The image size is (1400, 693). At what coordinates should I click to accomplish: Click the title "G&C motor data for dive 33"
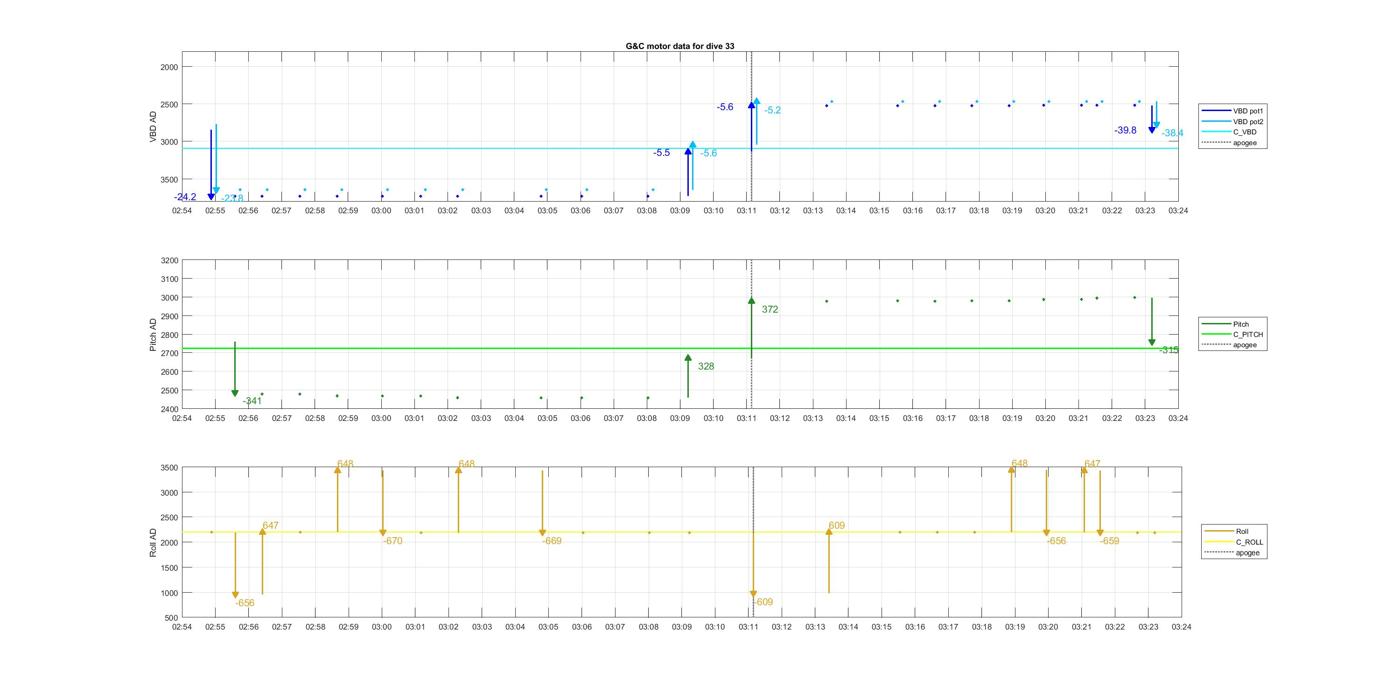pos(680,46)
